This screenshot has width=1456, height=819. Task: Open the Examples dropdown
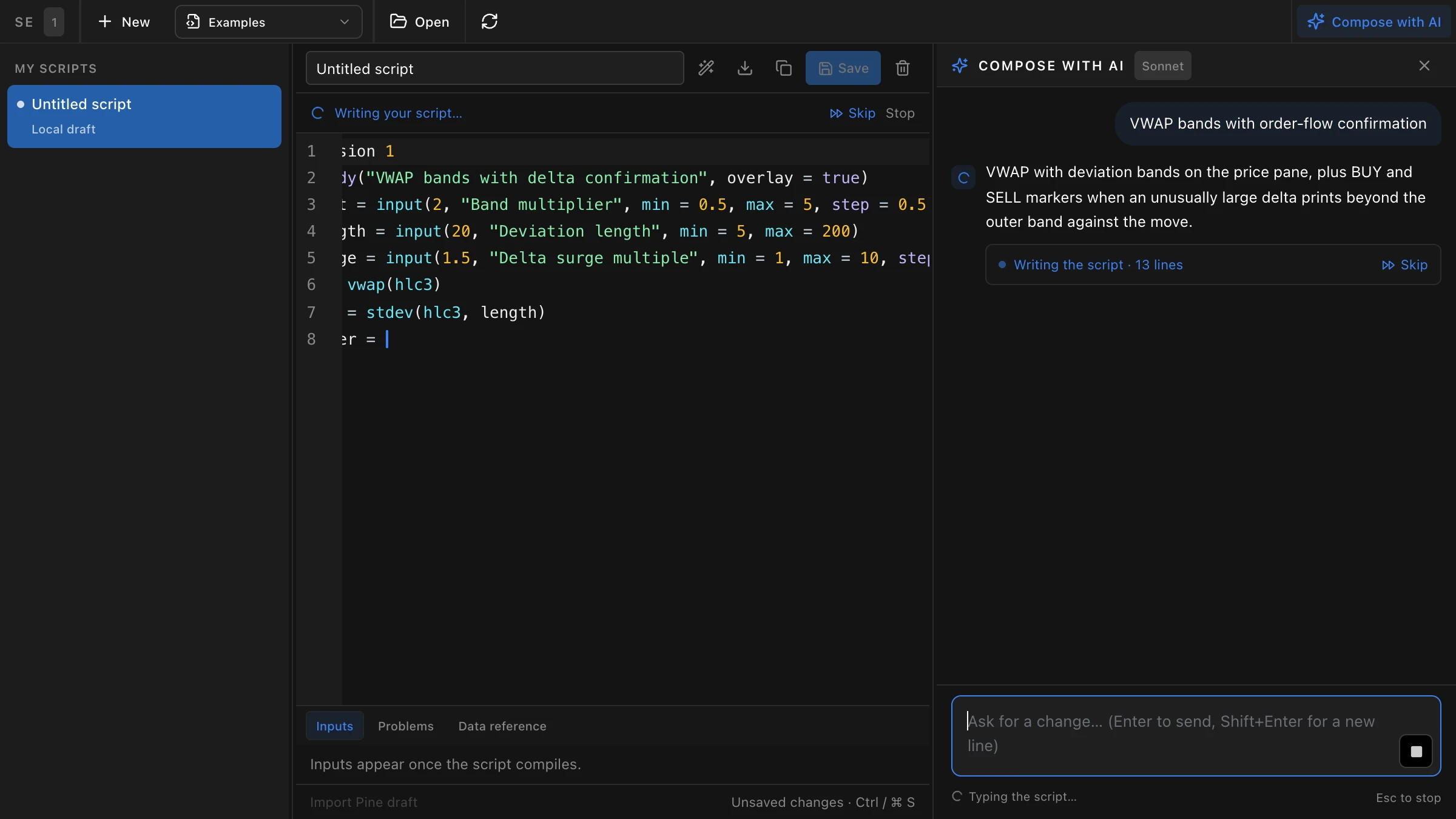[x=268, y=22]
